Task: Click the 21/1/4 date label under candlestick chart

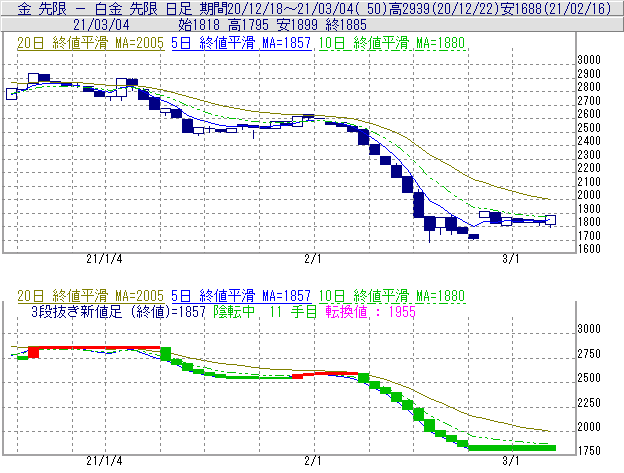Action: click(x=104, y=259)
